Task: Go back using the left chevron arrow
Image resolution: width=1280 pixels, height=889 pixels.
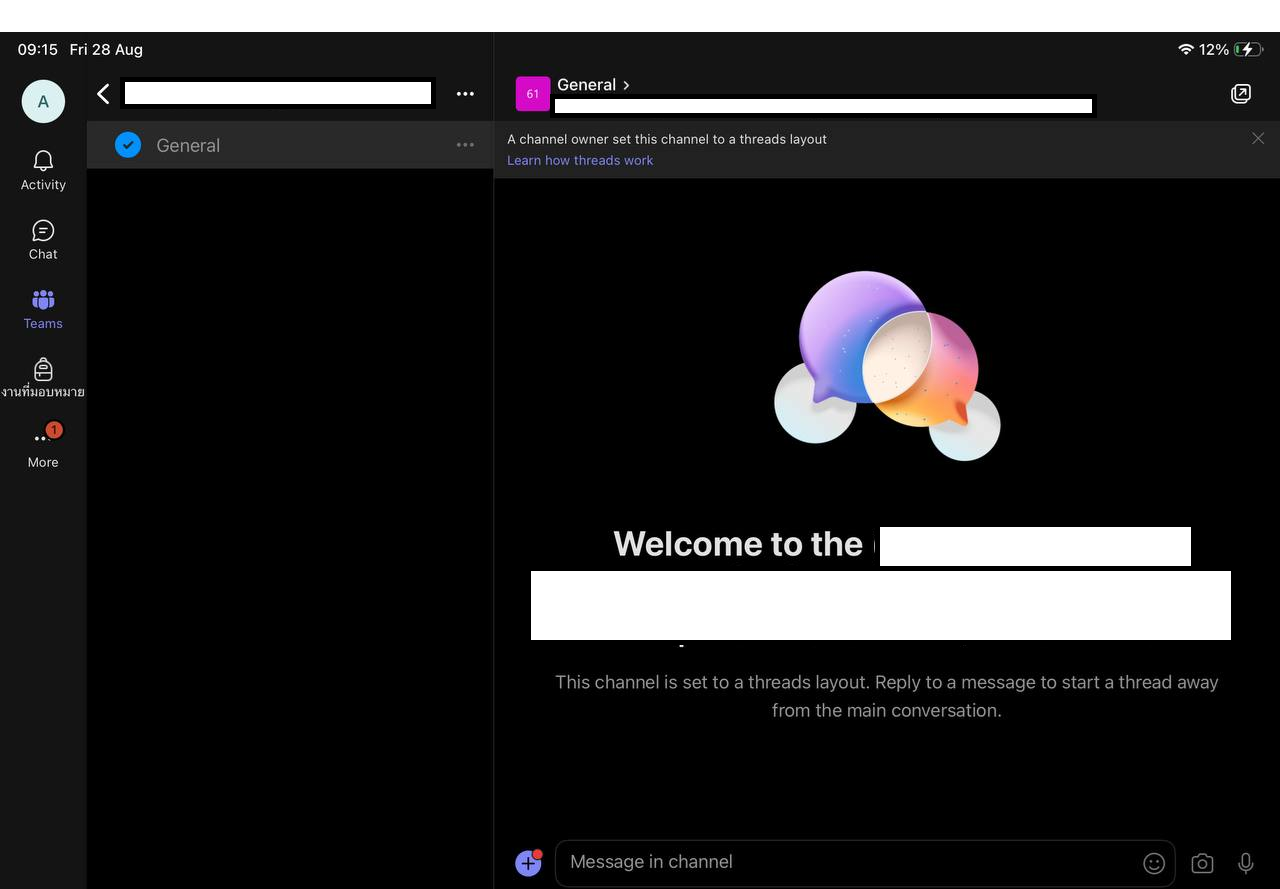Action: coord(103,94)
